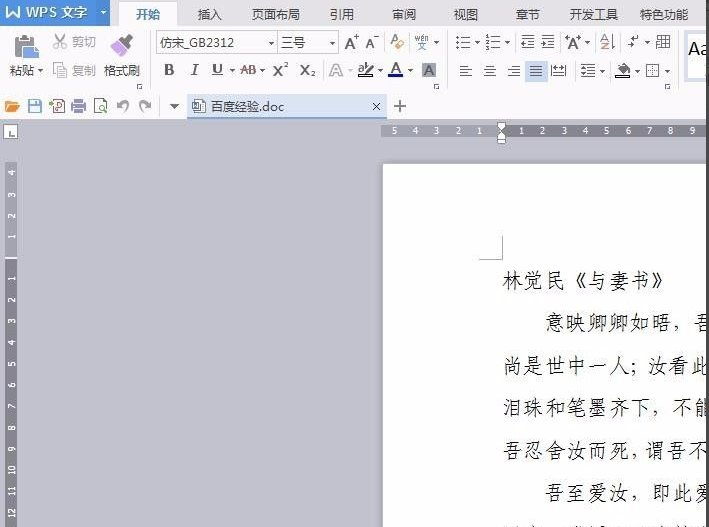
Task: Redo the last action
Action: tap(145, 106)
